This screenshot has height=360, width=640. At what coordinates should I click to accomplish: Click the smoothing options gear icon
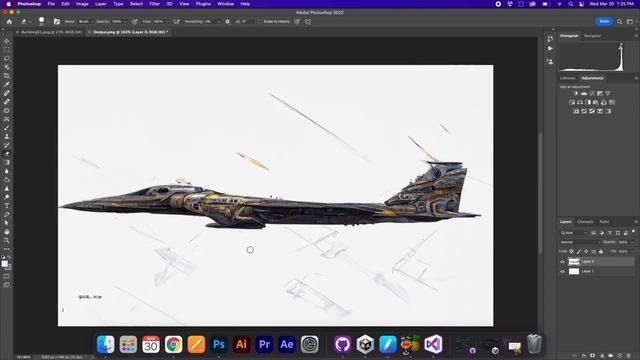click(x=227, y=22)
